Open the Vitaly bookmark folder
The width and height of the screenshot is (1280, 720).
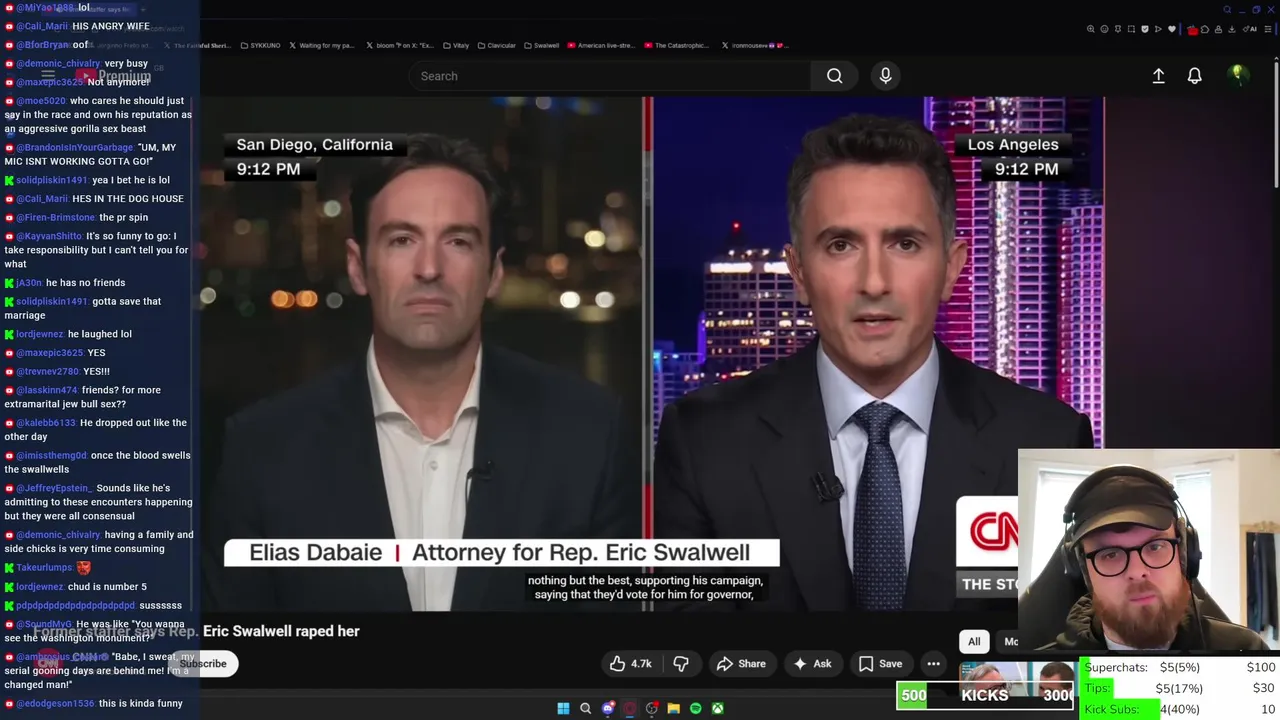tap(455, 45)
